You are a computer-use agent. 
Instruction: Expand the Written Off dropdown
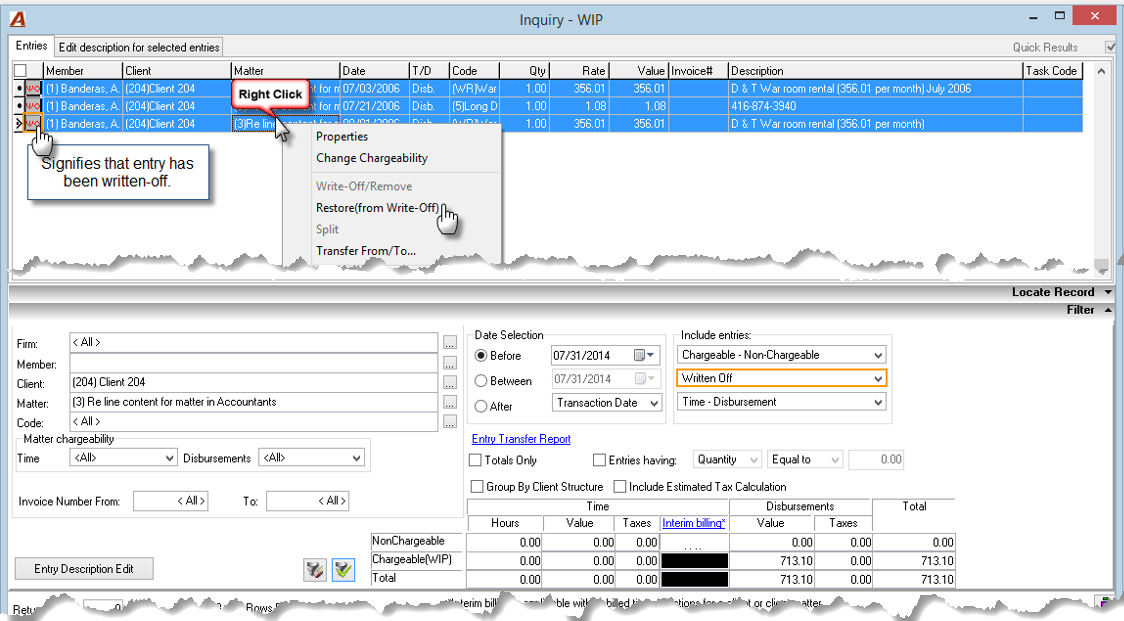pos(878,378)
